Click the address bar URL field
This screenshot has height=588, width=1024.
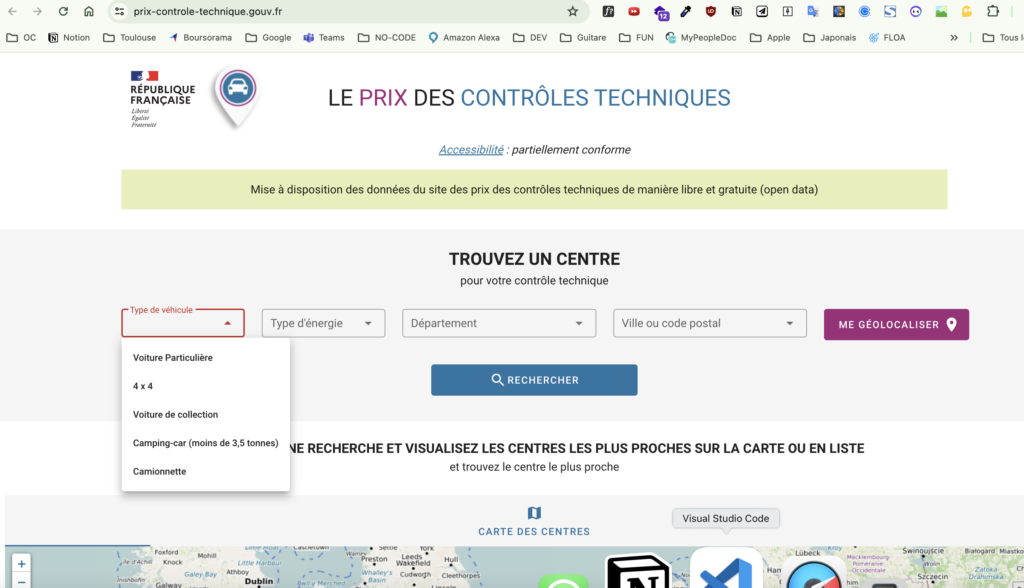point(346,11)
